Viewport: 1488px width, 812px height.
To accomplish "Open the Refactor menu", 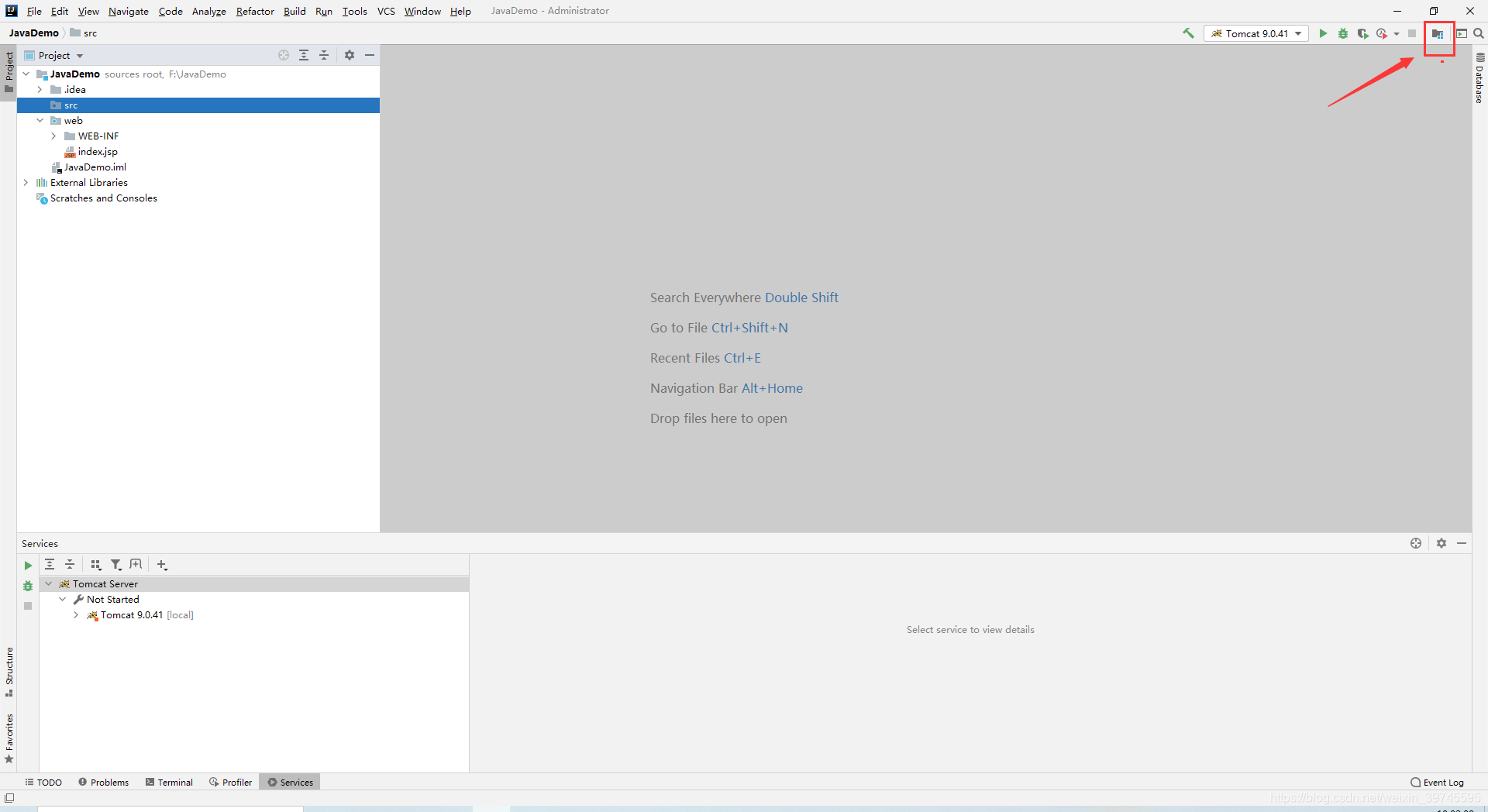I will click(255, 11).
